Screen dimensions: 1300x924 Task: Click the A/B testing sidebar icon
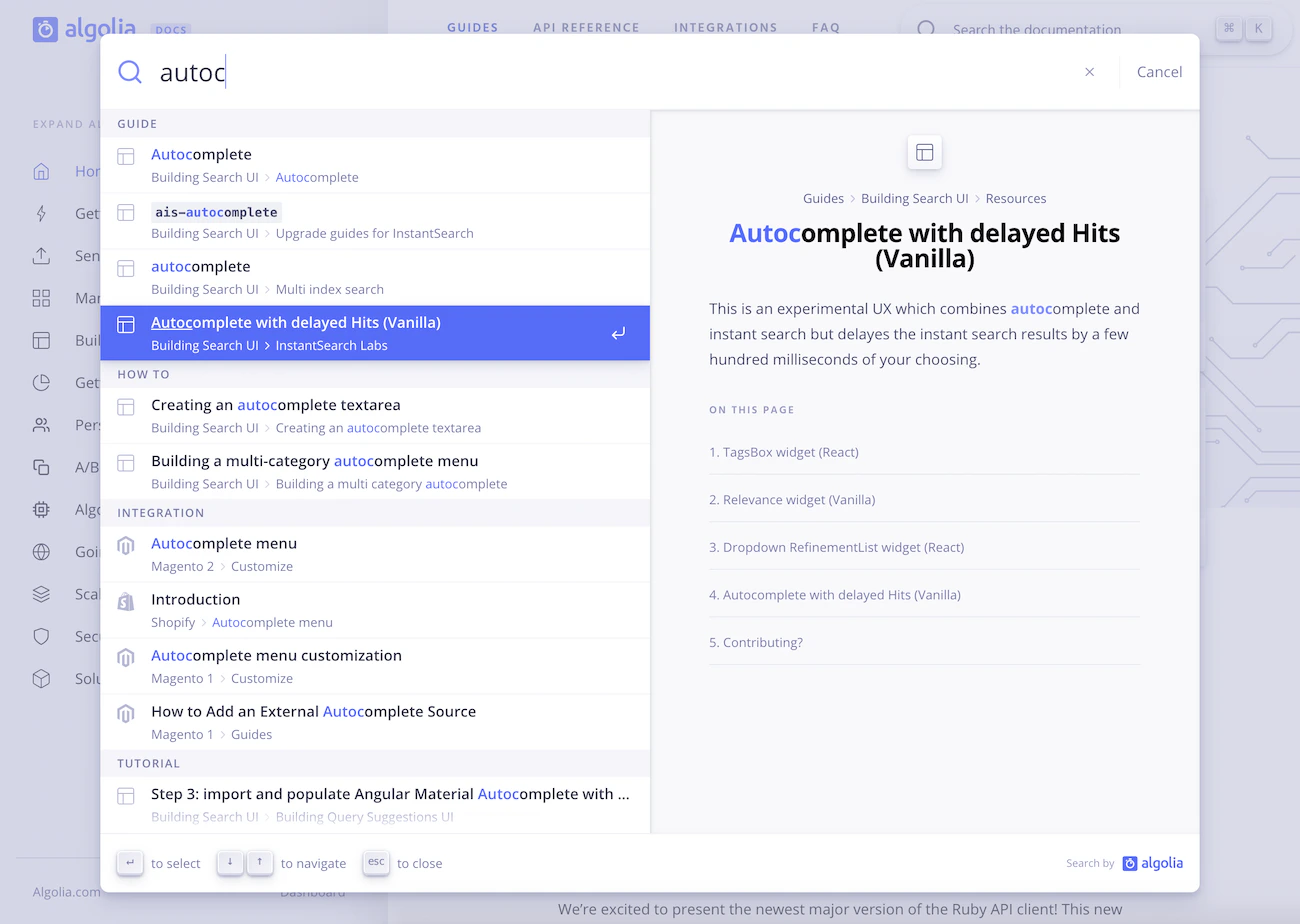point(41,466)
